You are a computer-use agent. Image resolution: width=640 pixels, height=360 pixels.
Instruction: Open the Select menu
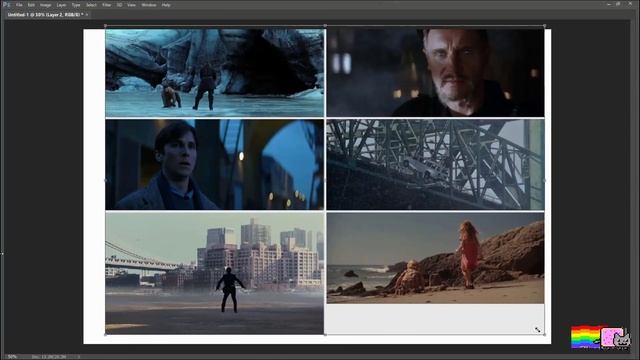click(91, 5)
